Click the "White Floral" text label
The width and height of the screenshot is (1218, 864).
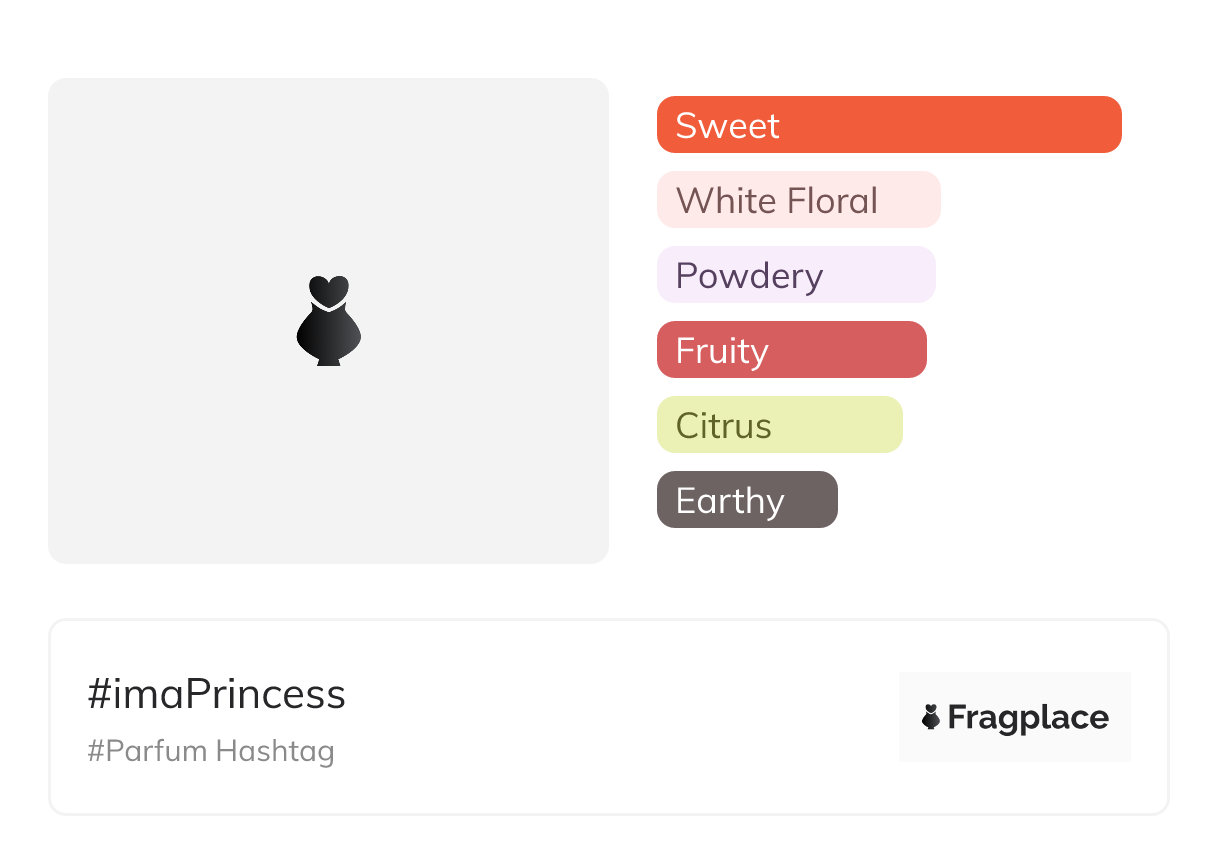777,201
